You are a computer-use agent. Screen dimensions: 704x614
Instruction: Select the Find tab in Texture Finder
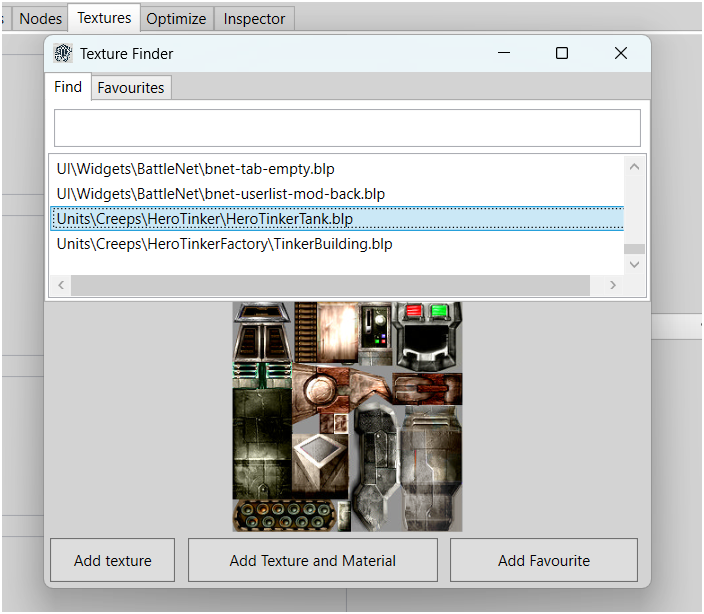68,87
